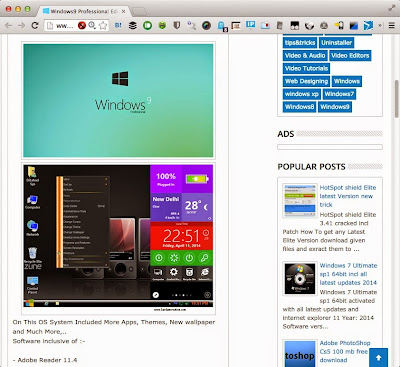
Task: Click the site page icon in address bar
Action: coord(50,25)
